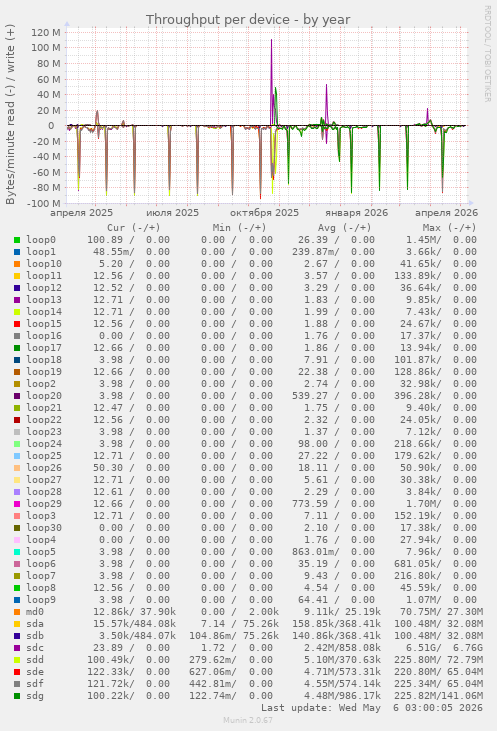This screenshot has height=731, width=497.
Task: Click the graph title 'Throughput per device - by year'
Action: pyautogui.click(x=248, y=20)
